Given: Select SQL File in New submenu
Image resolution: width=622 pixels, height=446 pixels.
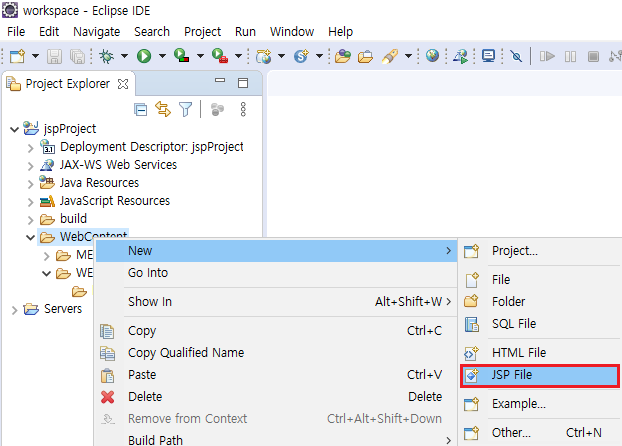Looking at the screenshot, I should point(540,324).
